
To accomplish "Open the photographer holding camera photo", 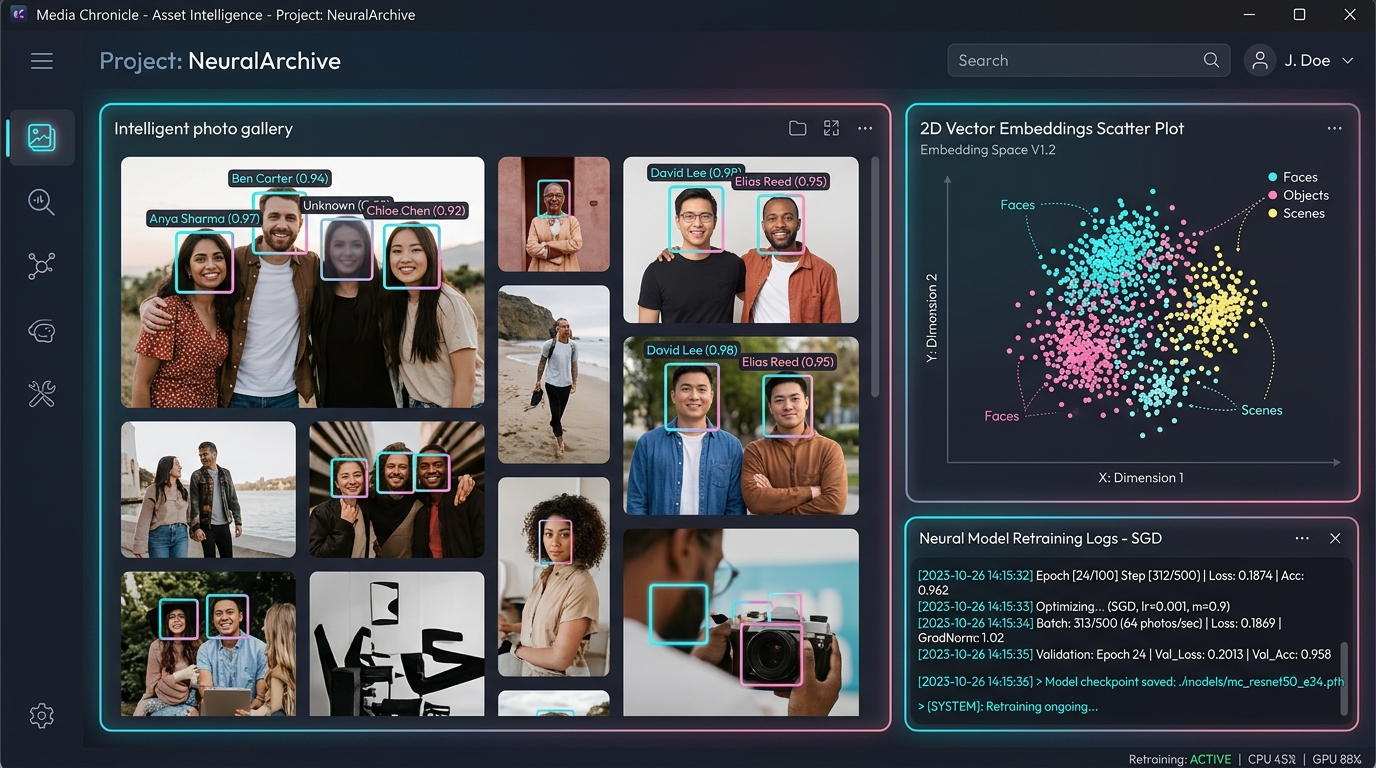I will pos(741,622).
